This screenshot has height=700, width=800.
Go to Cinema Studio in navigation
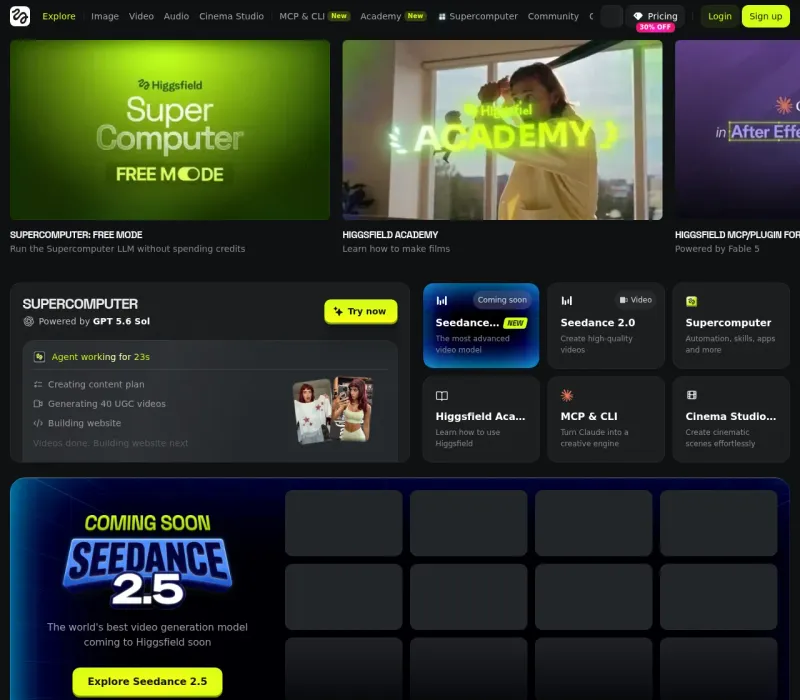(x=232, y=16)
